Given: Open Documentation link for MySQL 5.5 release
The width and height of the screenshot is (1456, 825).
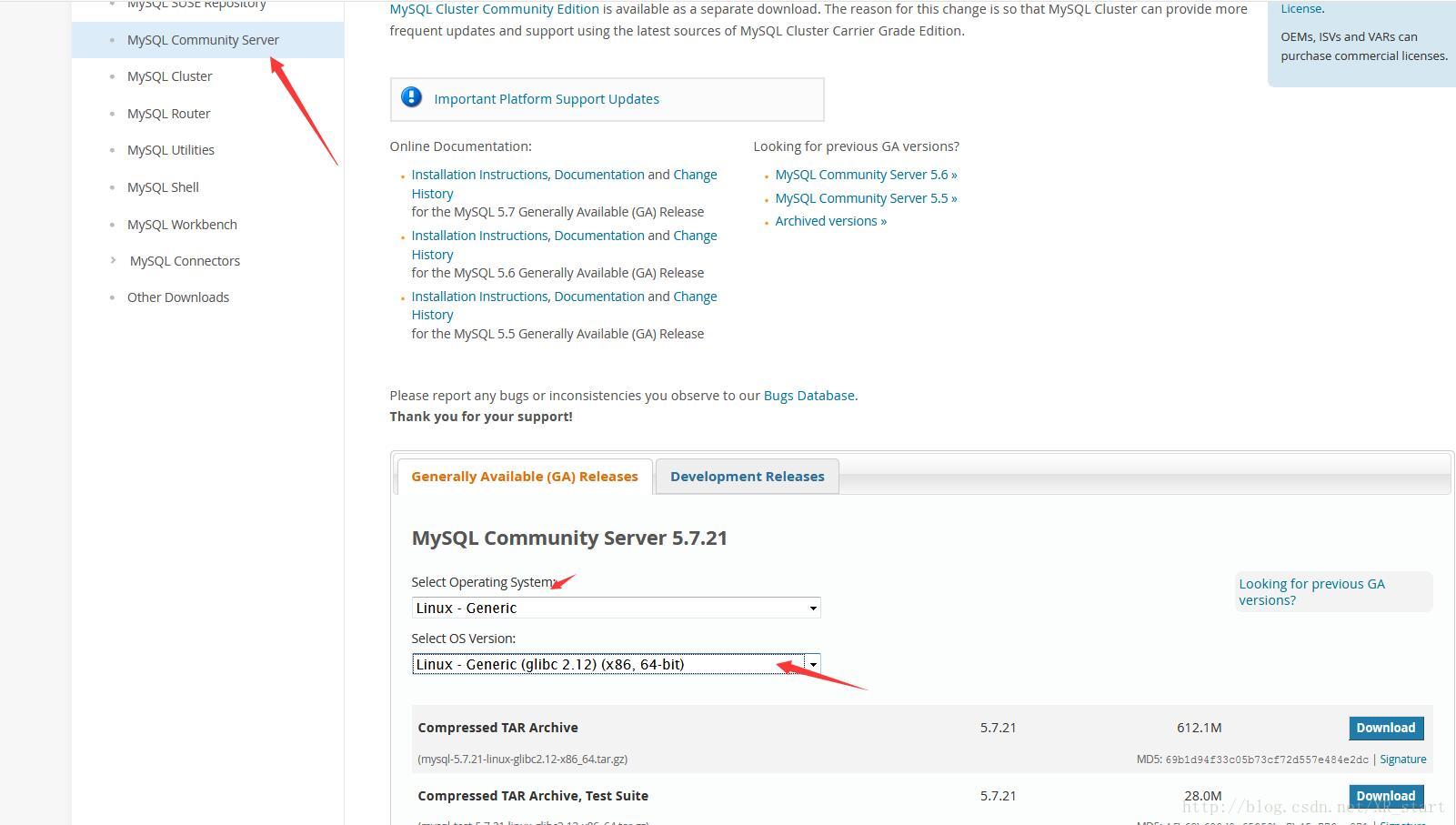Looking at the screenshot, I should click(599, 297).
